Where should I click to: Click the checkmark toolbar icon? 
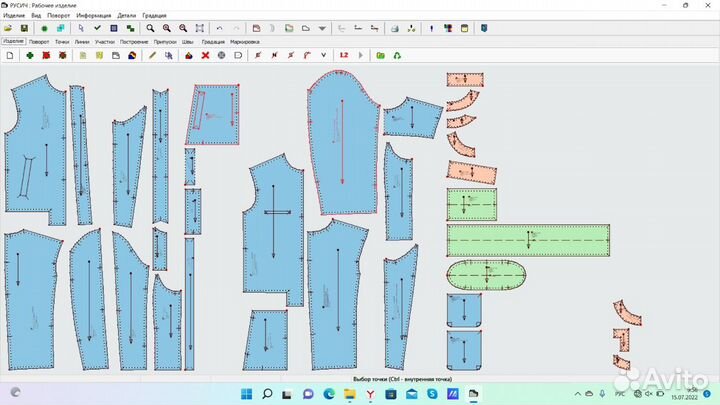pos(97,28)
